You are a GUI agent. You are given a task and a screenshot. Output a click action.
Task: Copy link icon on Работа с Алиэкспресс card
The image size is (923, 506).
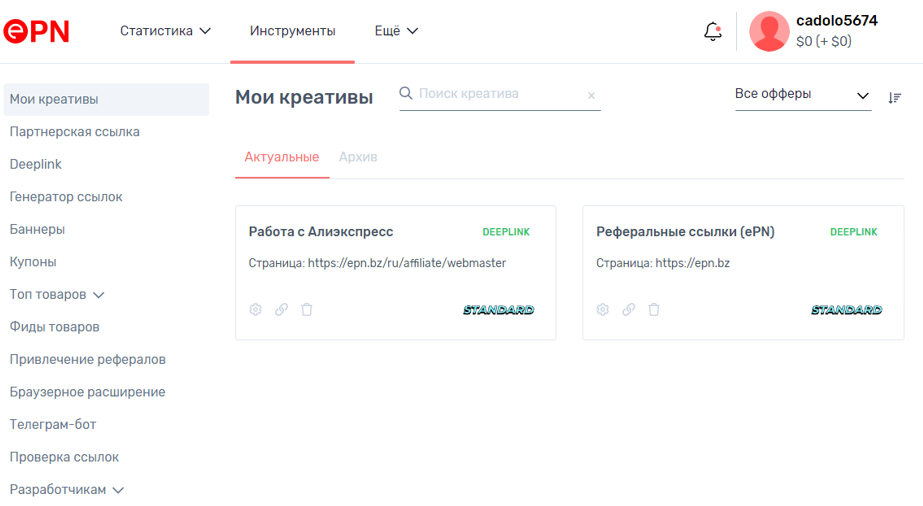[x=281, y=309]
